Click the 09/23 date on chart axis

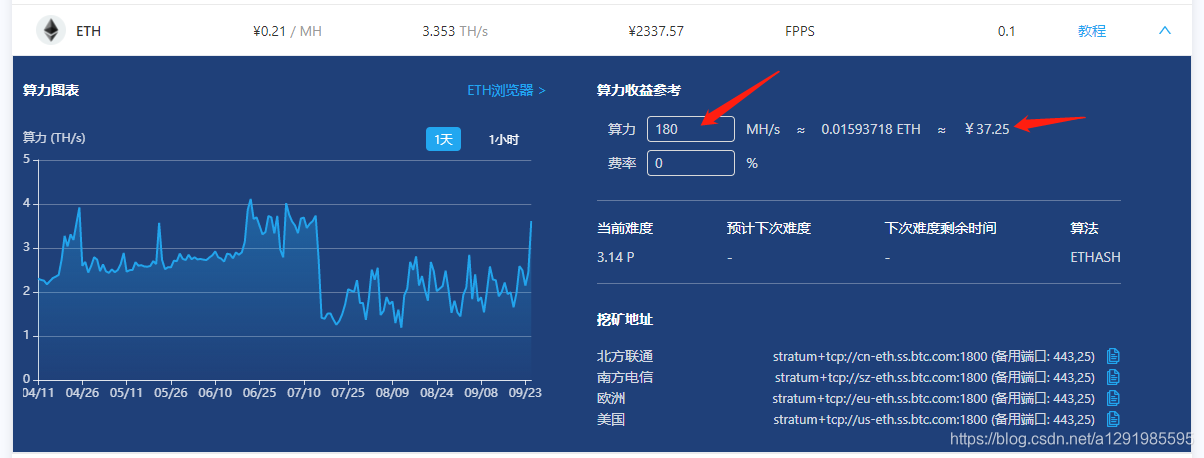(525, 392)
